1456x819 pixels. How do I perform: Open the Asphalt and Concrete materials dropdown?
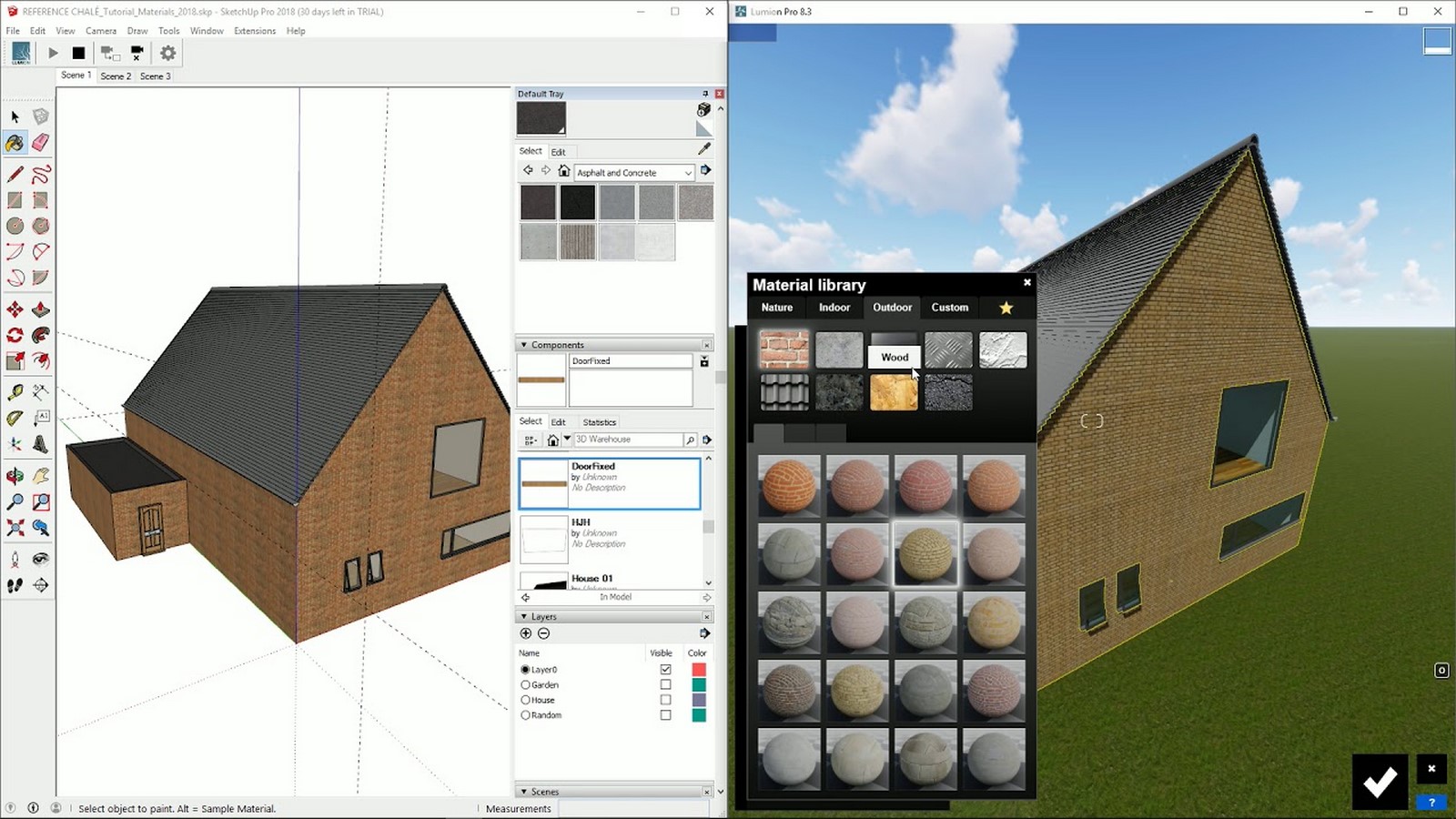634,173
